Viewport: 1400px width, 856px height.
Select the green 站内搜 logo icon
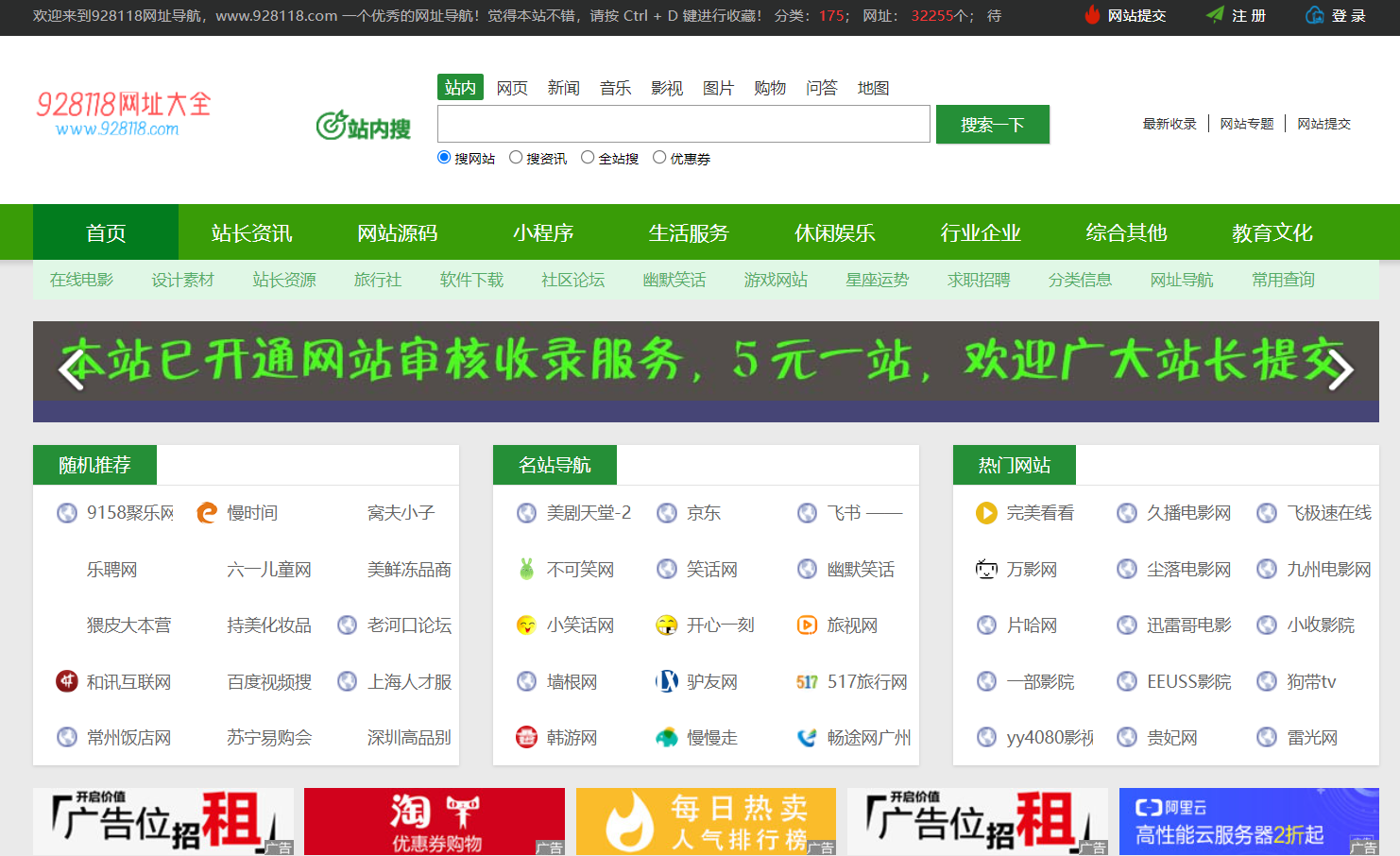tap(333, 127)
